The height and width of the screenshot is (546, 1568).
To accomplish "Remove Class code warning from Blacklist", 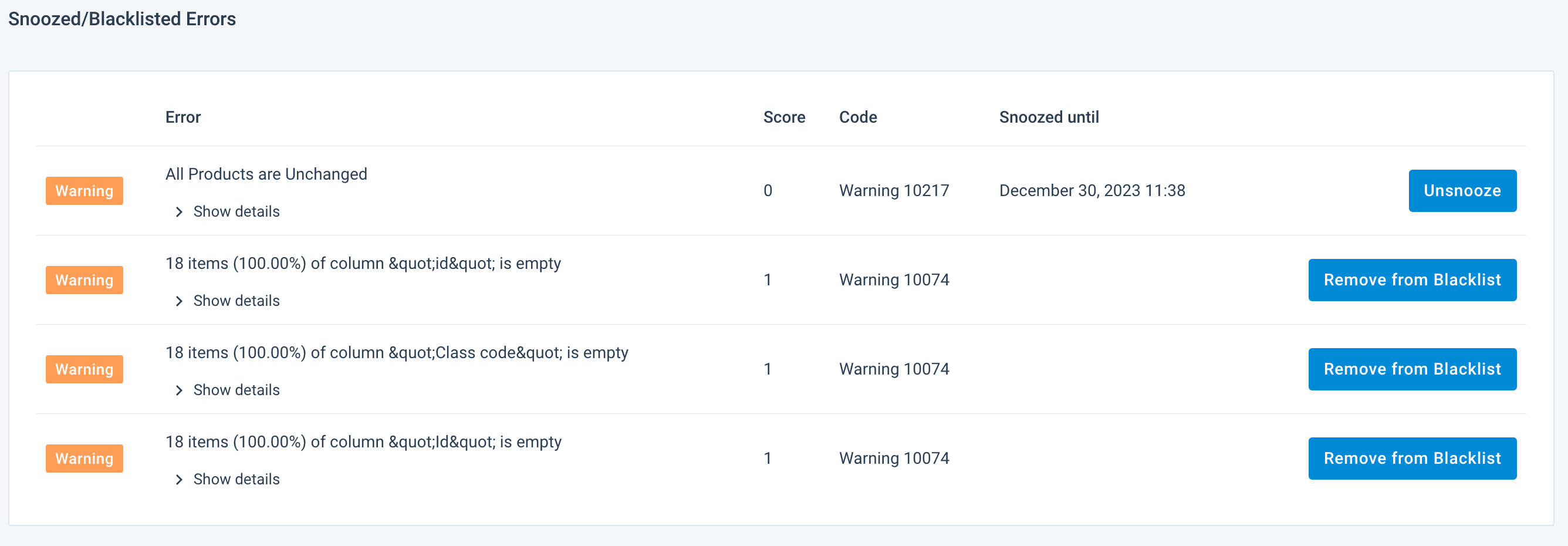I will pyautogui.click(x=1411, y=369).
